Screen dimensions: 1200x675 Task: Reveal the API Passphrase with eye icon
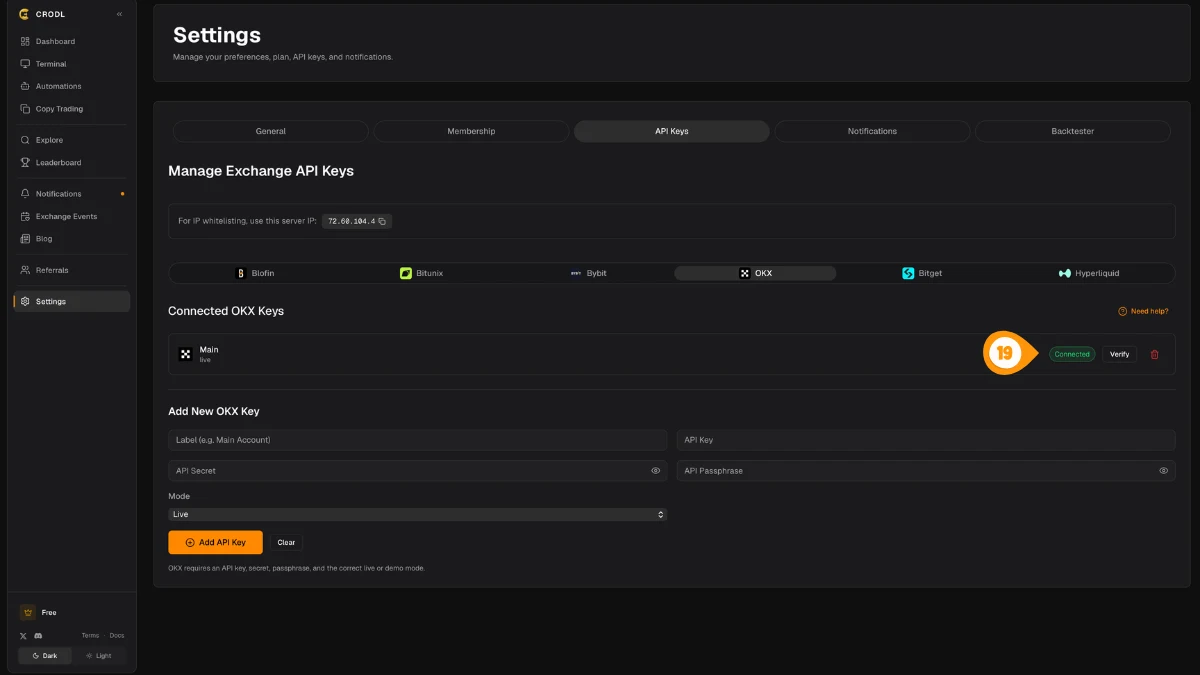(x=1164, y=470)
